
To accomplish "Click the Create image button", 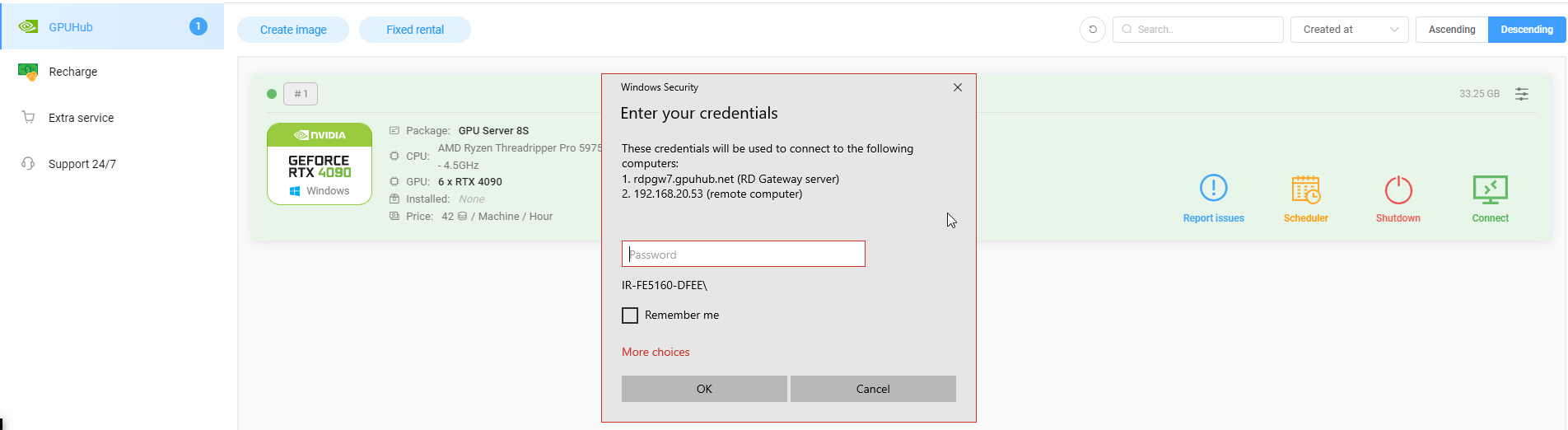I will point(293,30).
